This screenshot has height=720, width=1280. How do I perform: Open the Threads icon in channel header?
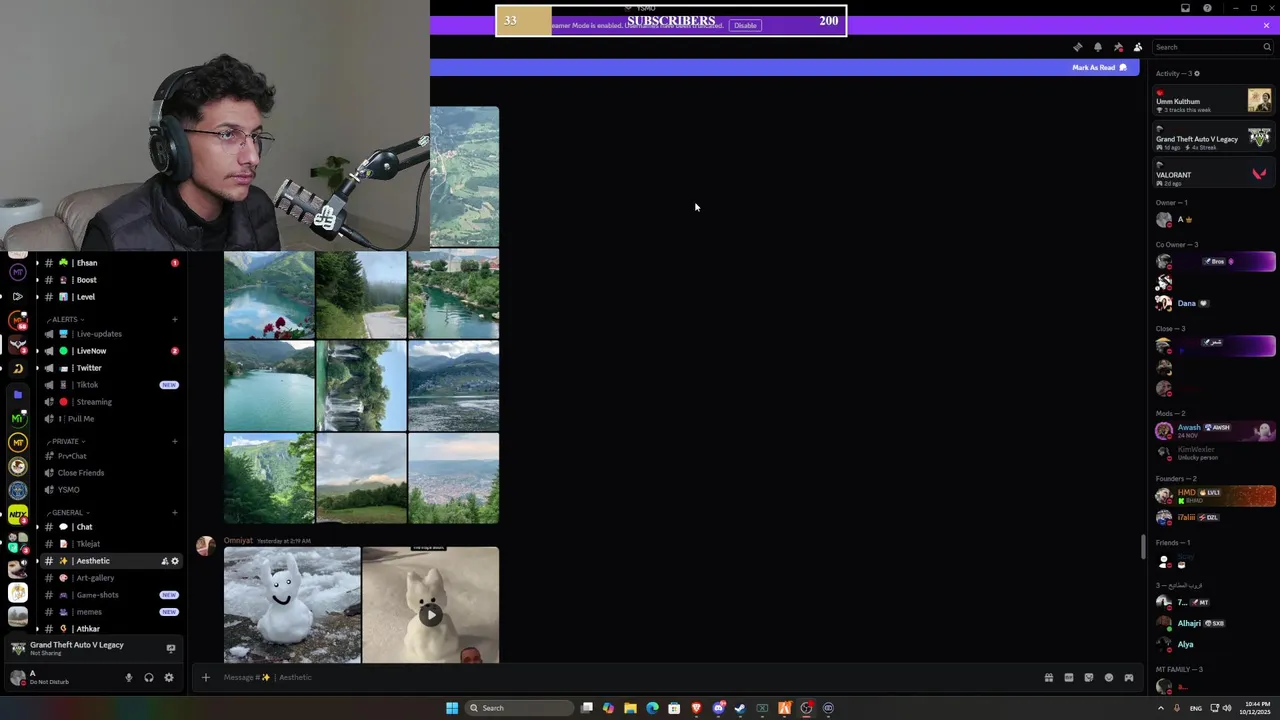(x=1077, y=47)
